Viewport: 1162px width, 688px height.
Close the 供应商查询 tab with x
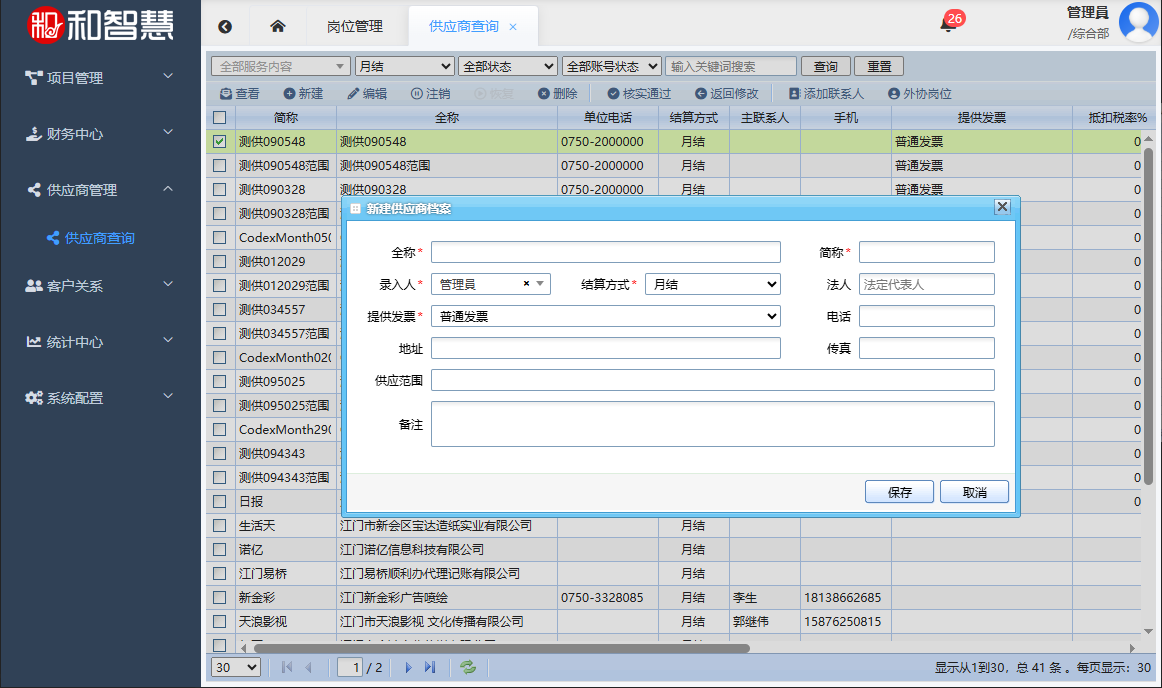click(x=513, y=27)
